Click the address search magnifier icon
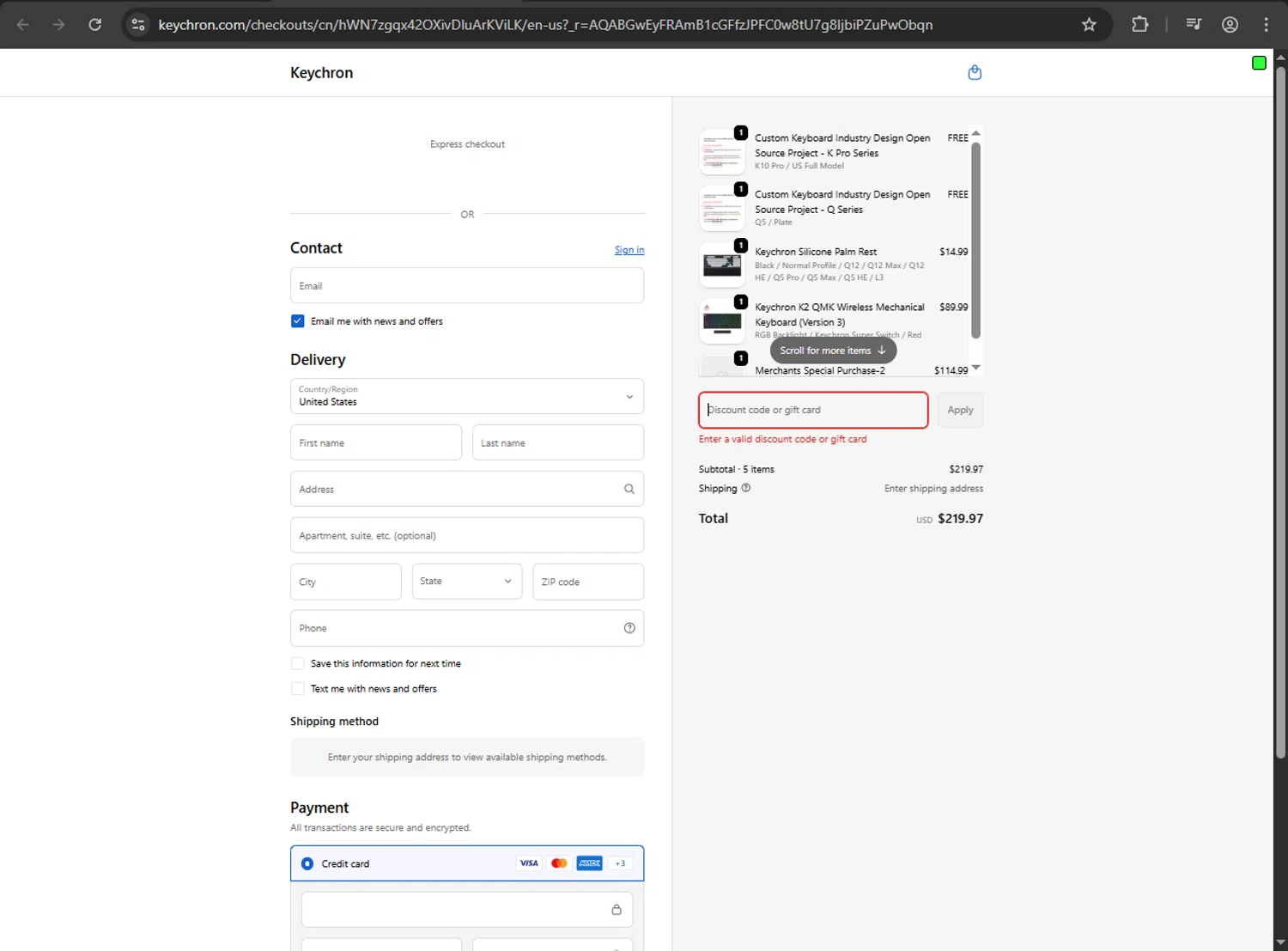Viewport: 1288px width, 951px height. pyautogui.click(x=629, y=489)
